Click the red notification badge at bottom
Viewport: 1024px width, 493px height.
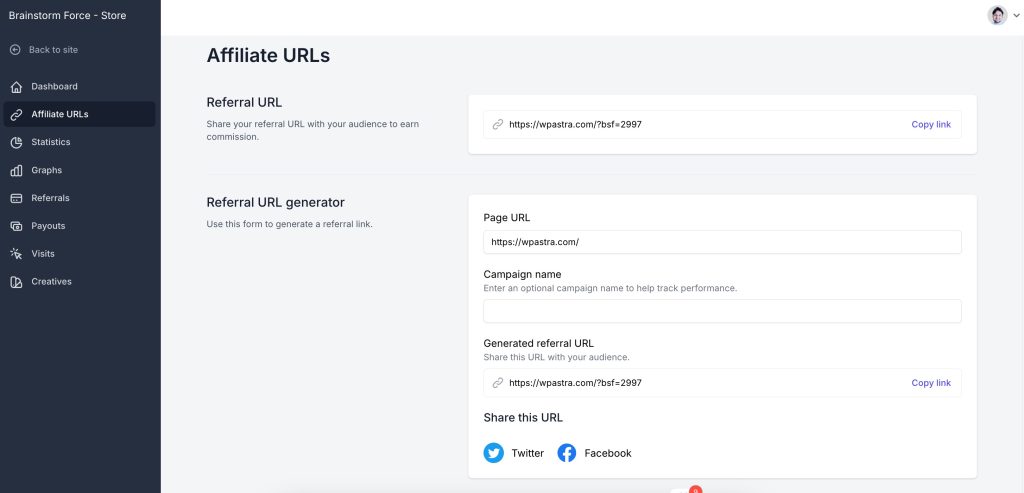tap(695, 489)
